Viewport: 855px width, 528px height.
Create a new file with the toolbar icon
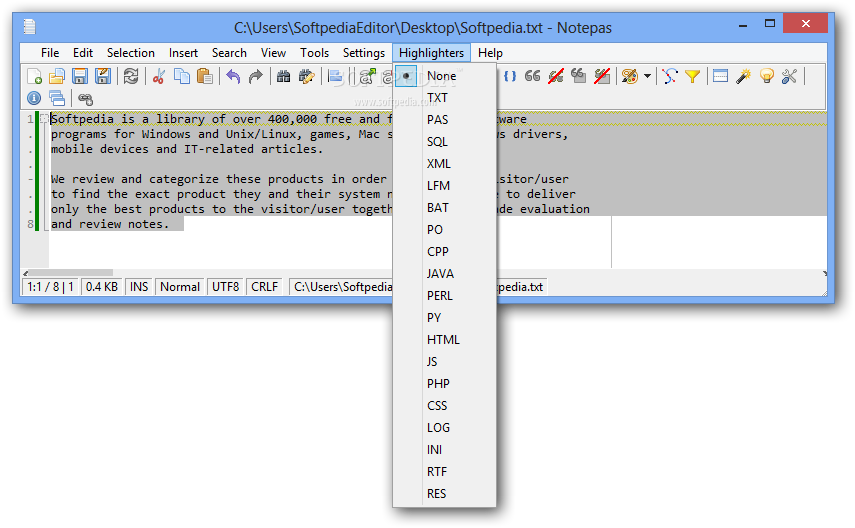tap(34, 76)
